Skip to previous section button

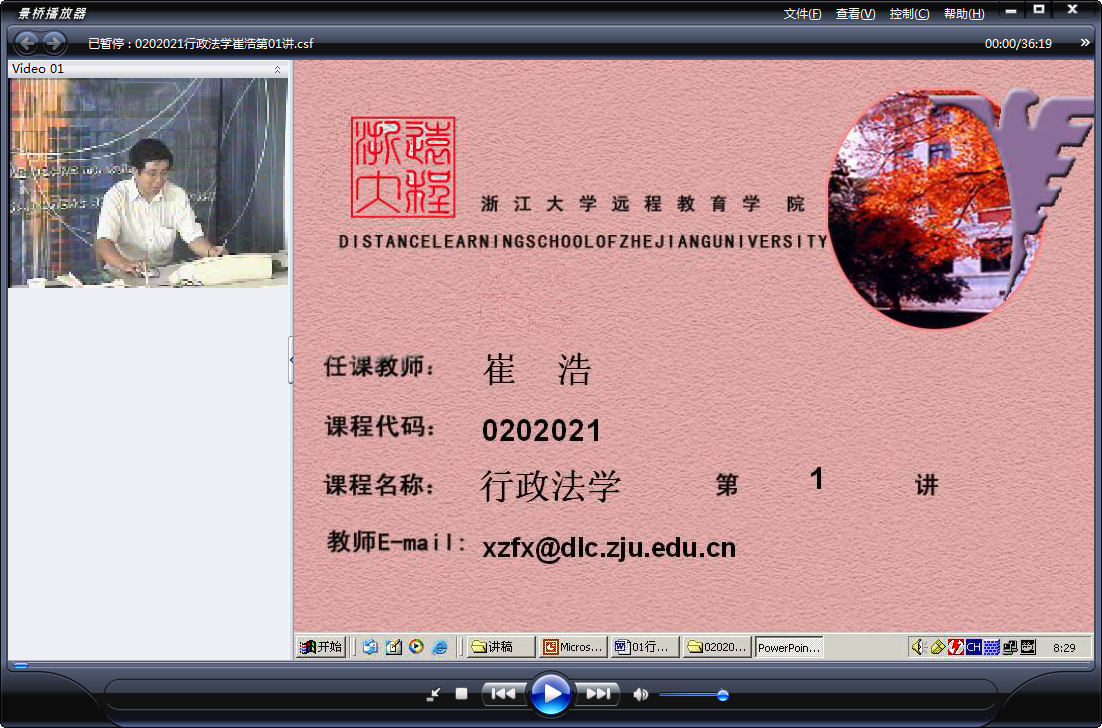point(503,694)
